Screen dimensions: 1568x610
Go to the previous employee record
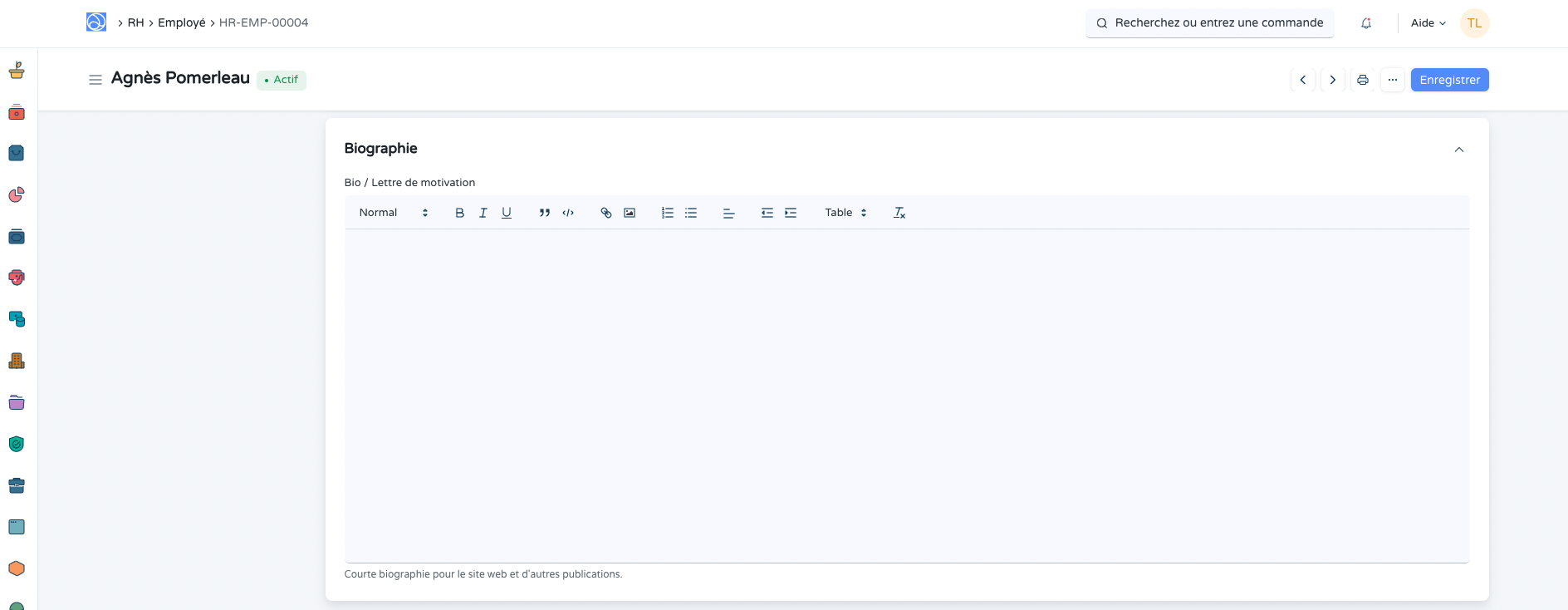pos(1303,80)
